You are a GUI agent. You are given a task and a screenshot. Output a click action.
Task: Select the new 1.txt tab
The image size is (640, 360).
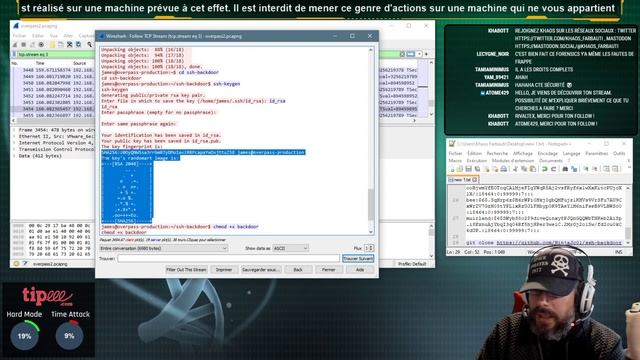pos(462,180)
